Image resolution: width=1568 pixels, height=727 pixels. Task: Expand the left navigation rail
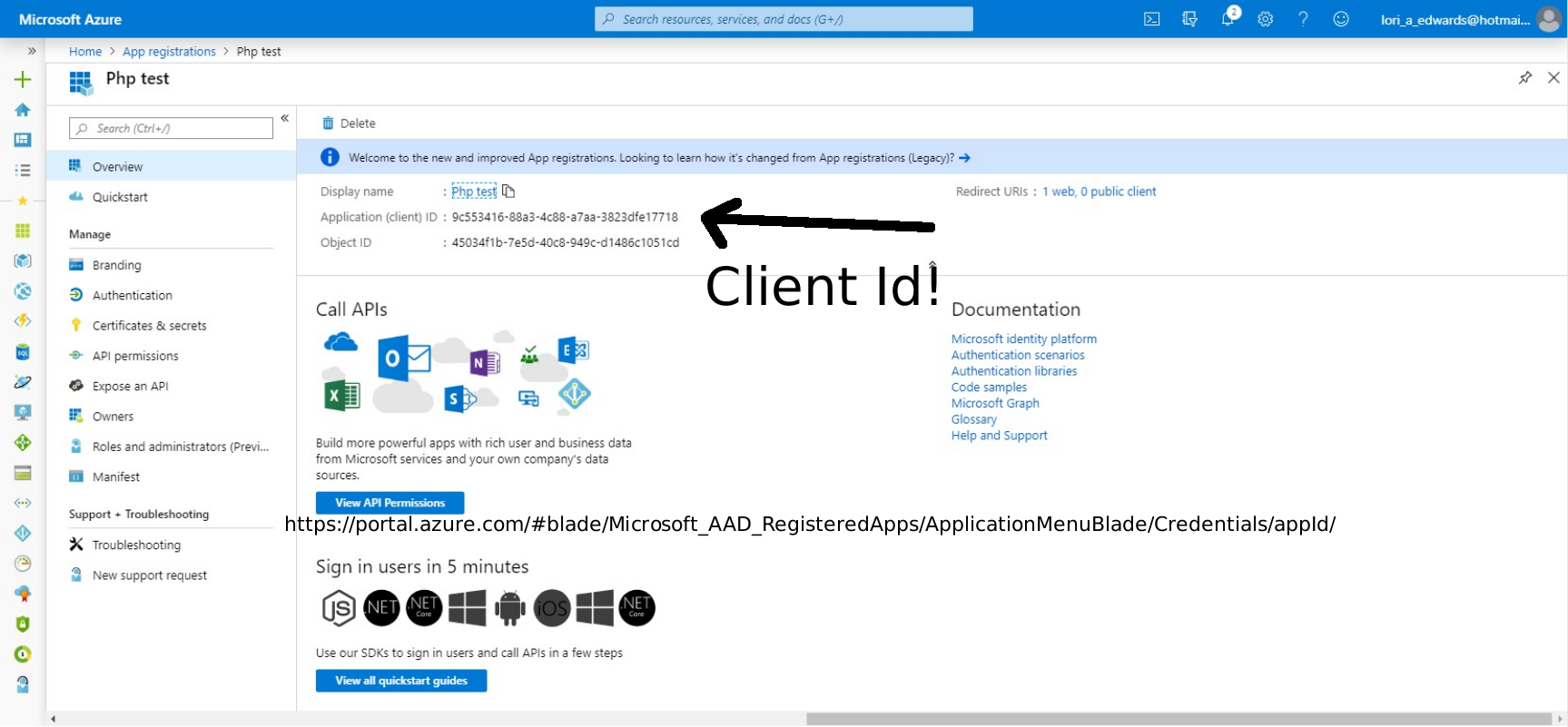pos(32,51)
